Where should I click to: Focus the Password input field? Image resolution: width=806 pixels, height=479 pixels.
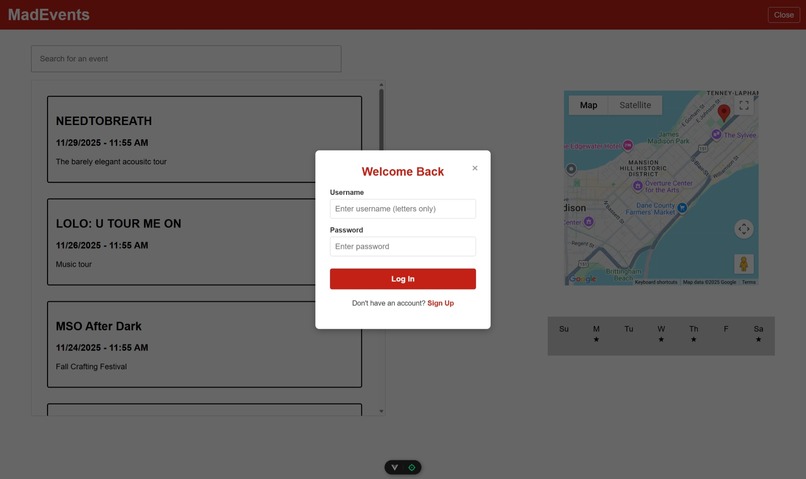coord(402,246)
